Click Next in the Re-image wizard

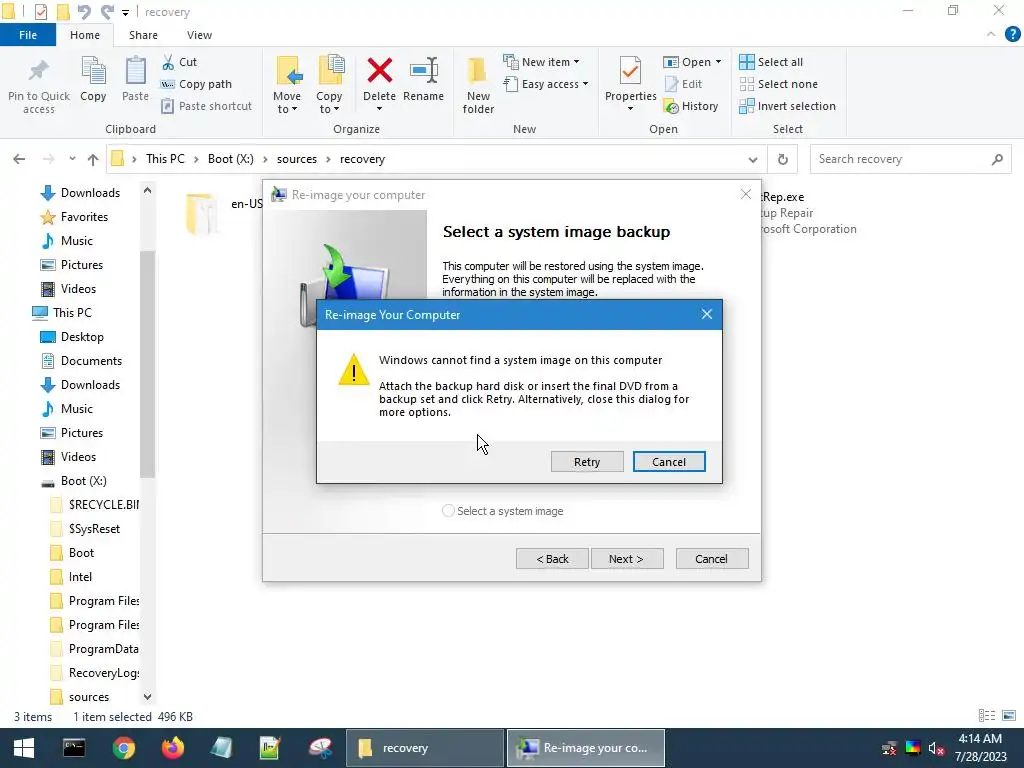[627, 559]
